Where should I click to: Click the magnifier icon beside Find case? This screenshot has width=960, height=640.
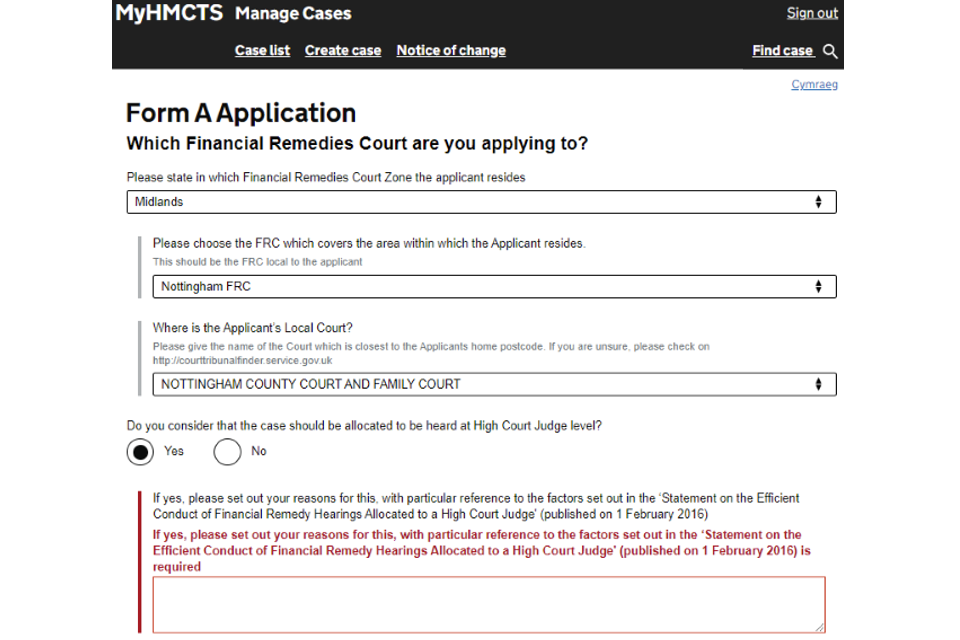tap(830, 51)
